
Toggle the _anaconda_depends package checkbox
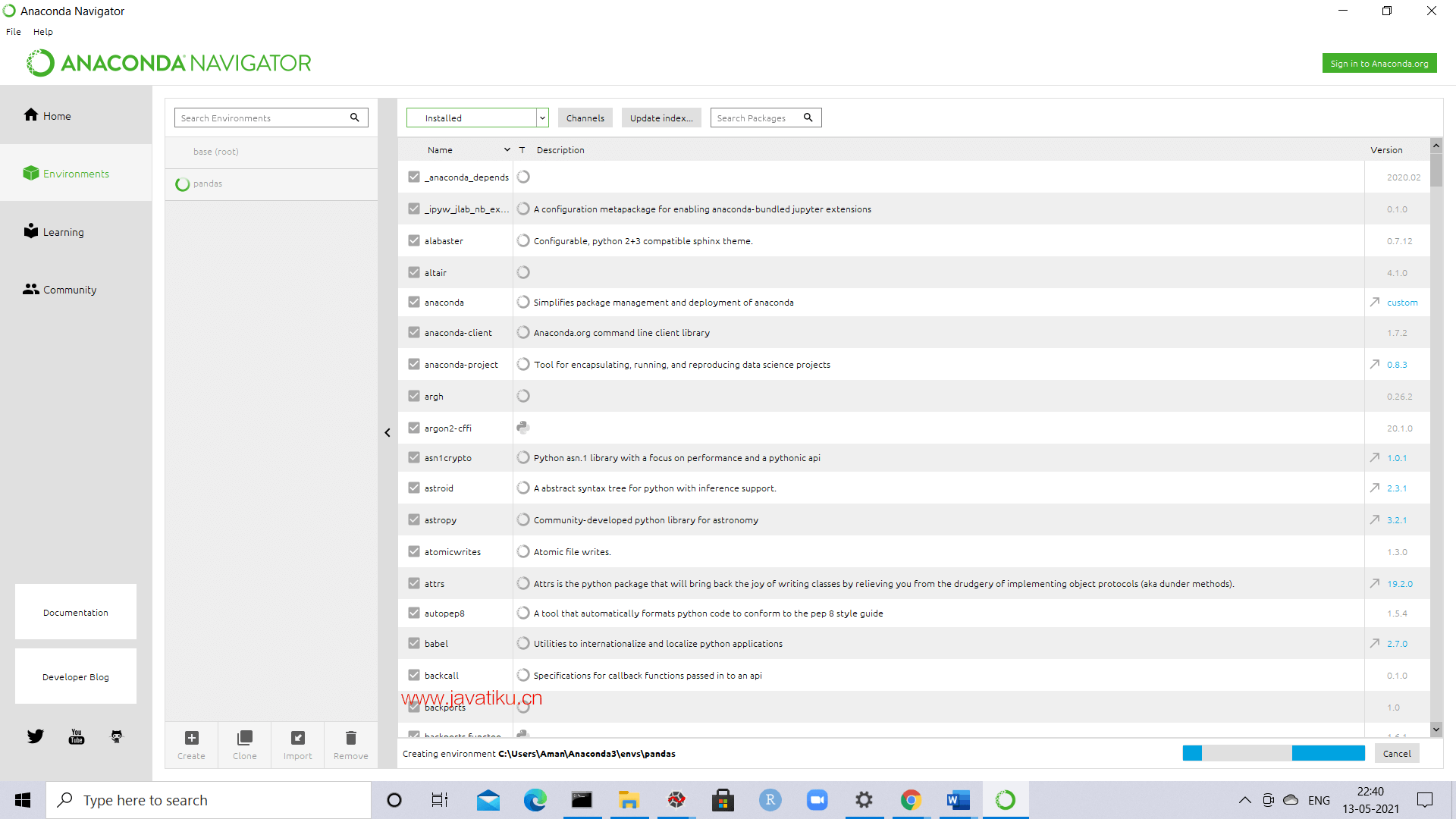[x=413, y=177]
